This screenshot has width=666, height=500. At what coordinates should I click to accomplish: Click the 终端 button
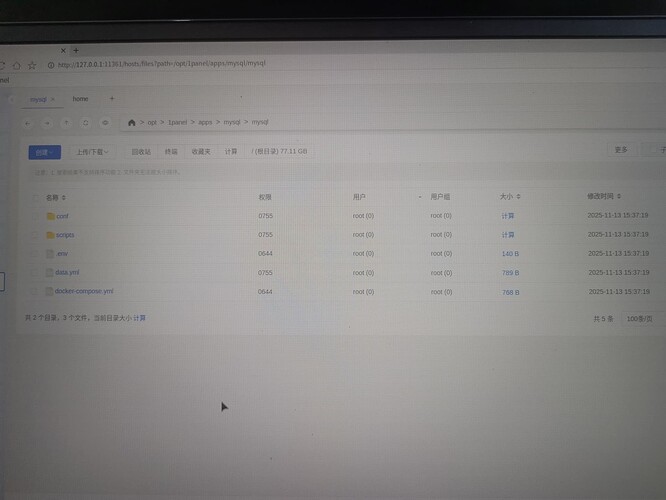171,152
